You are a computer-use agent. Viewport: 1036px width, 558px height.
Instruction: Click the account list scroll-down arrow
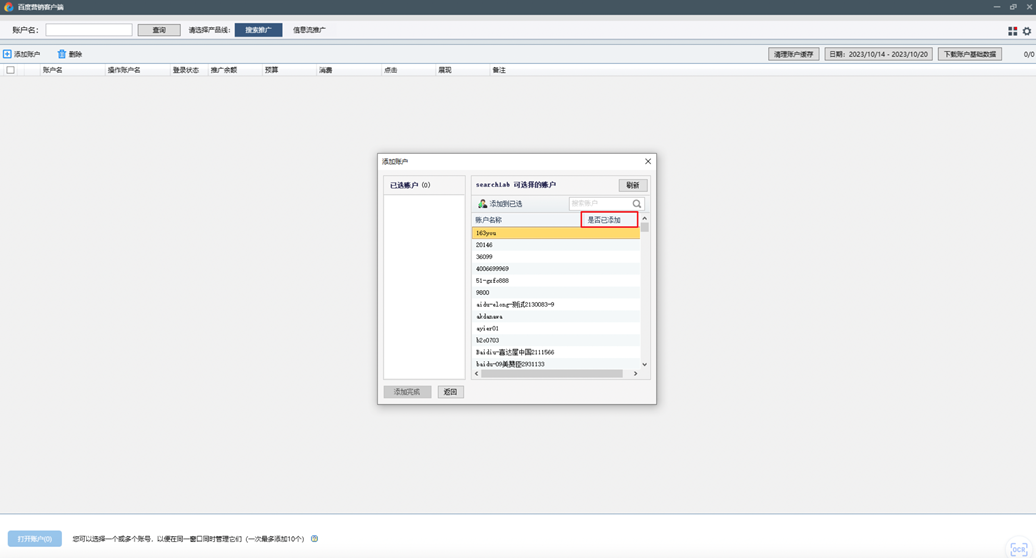tap(644, 364)
